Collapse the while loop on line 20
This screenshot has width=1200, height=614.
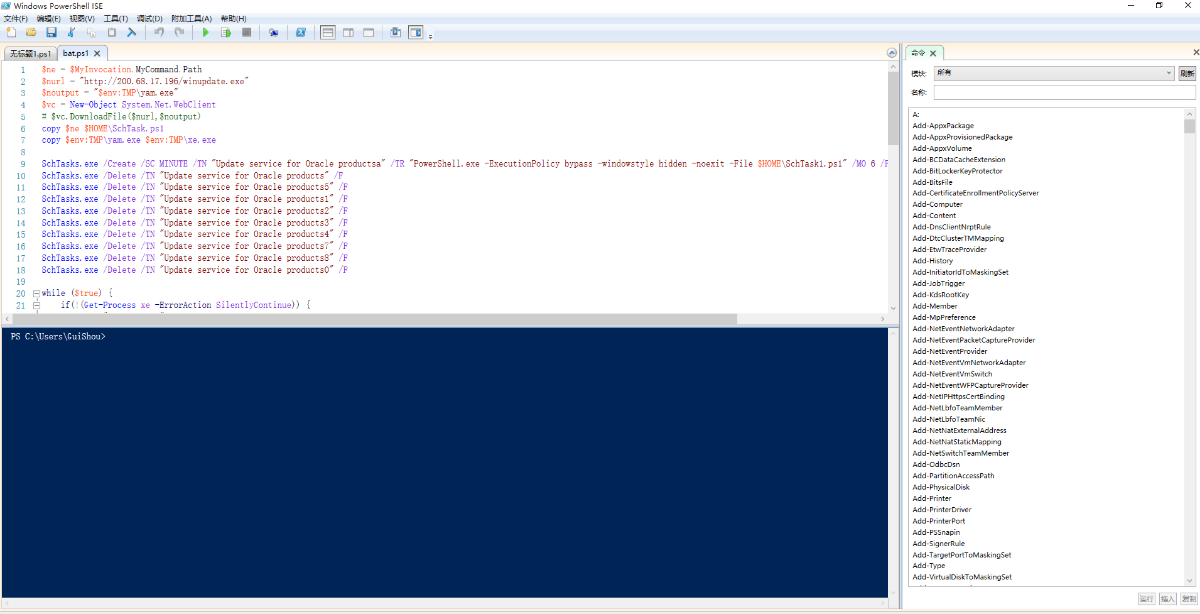36,293
